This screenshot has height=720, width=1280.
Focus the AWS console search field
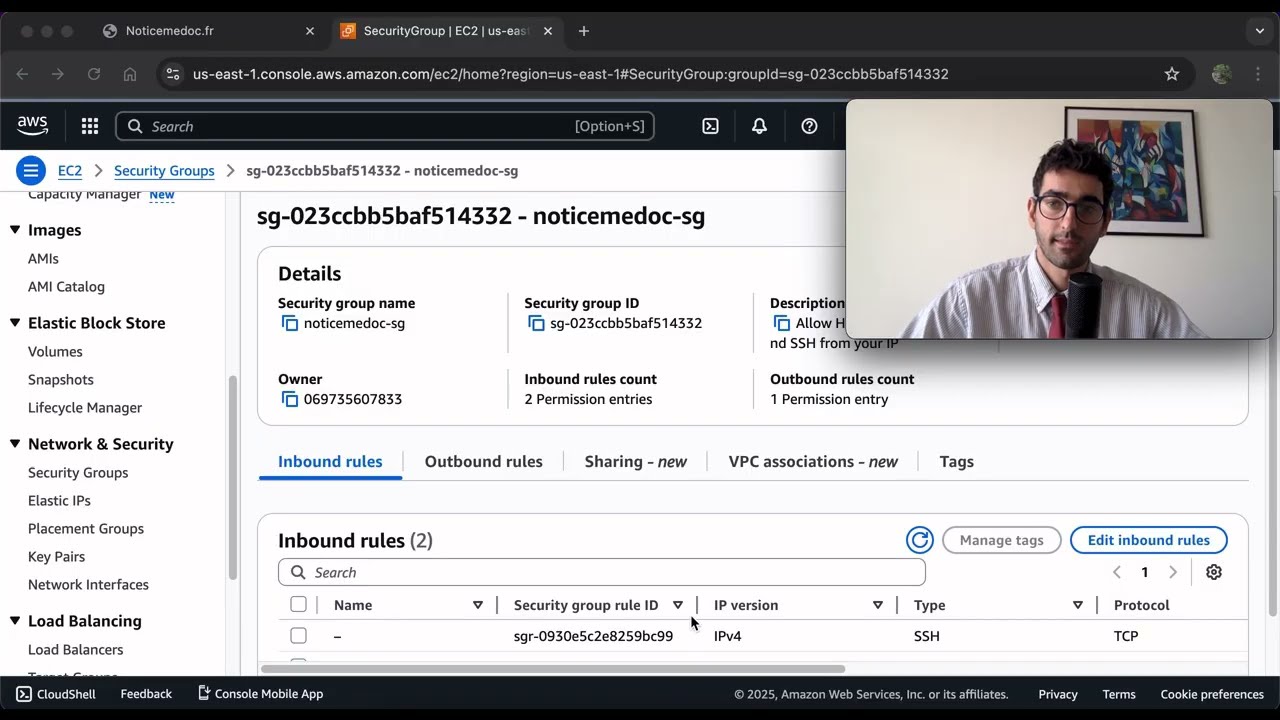pos(385,126)
